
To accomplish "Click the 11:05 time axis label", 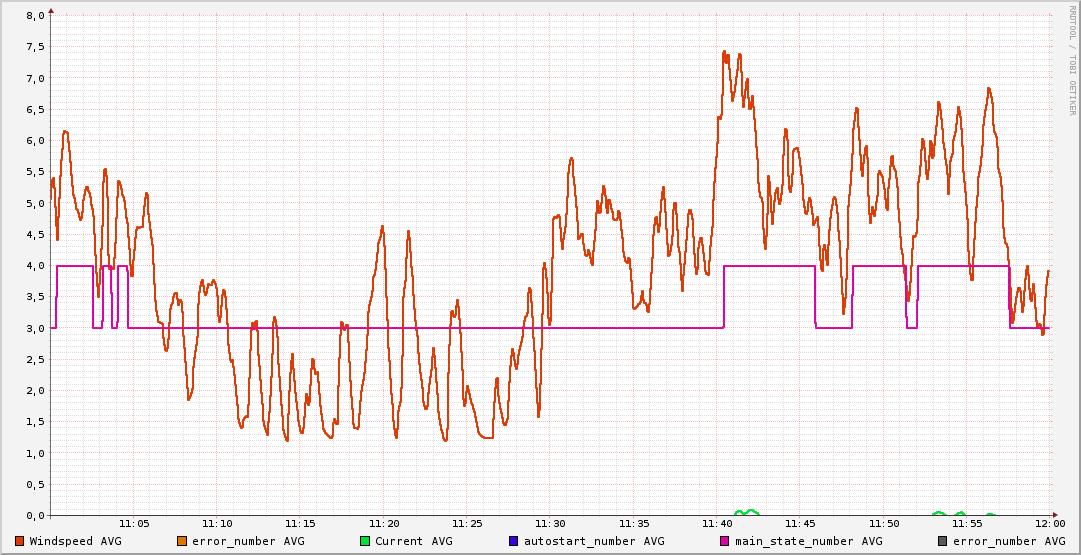I will (x=134, y=524).
